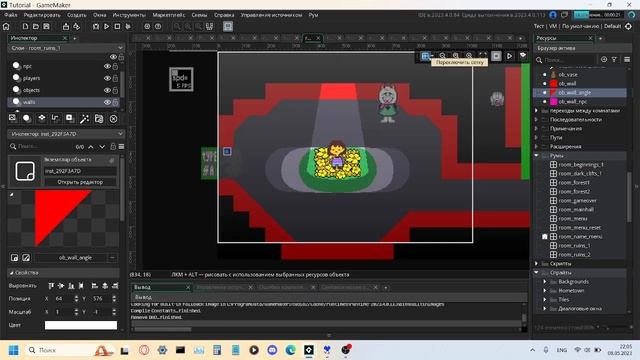Viewport: 640px width, 360px height.
Task: Stop the running game
Action: 117,27
